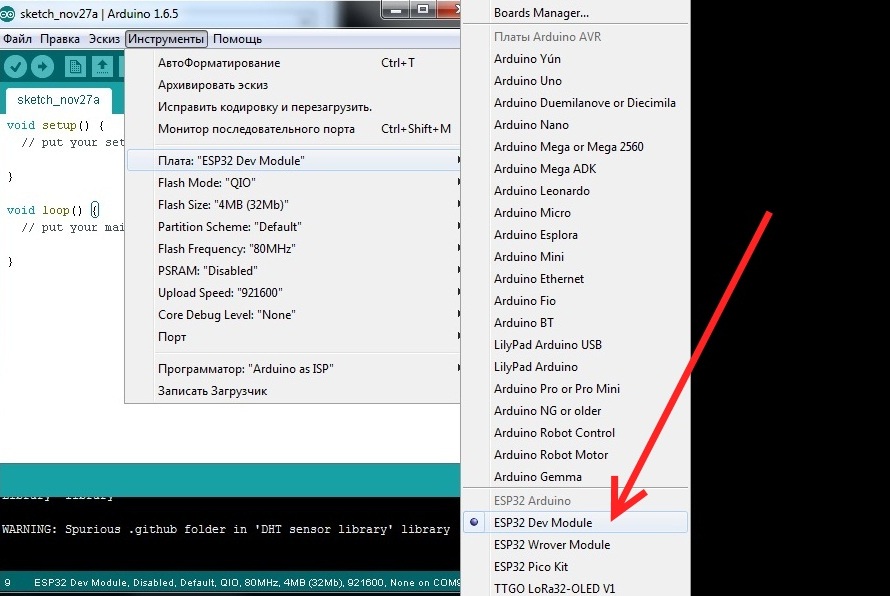890x596 pixels.
Task: Click the Open sketch arrow-up icon
Action: [x=103, y=67]
